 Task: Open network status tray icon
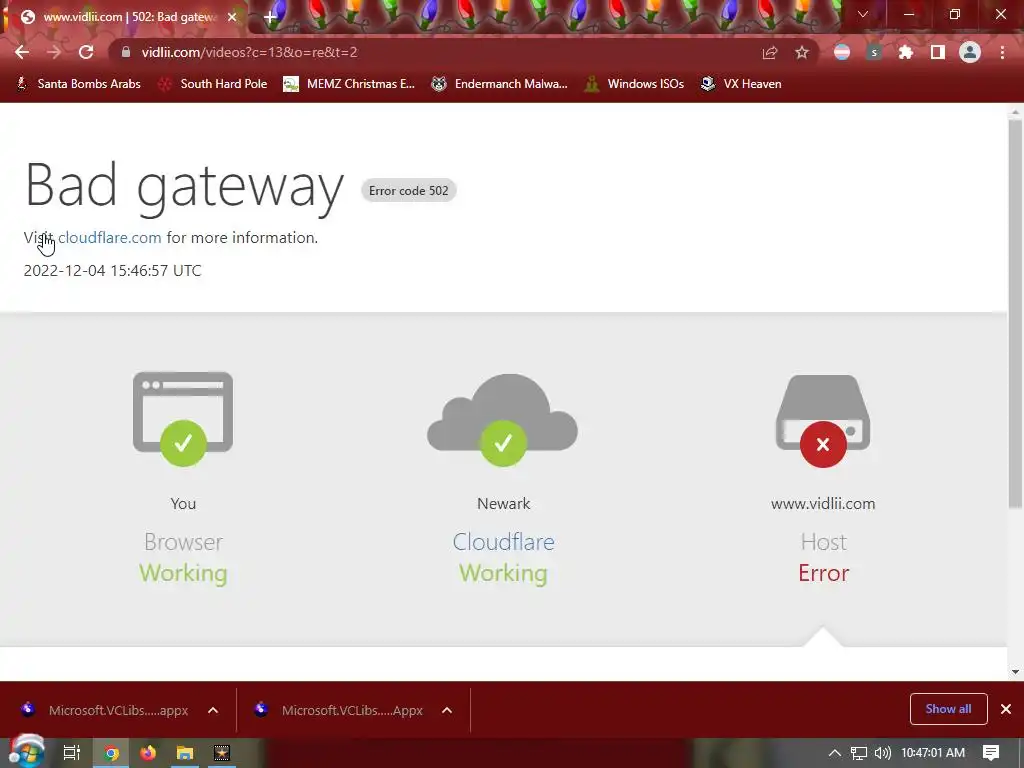tap(859, 753)
